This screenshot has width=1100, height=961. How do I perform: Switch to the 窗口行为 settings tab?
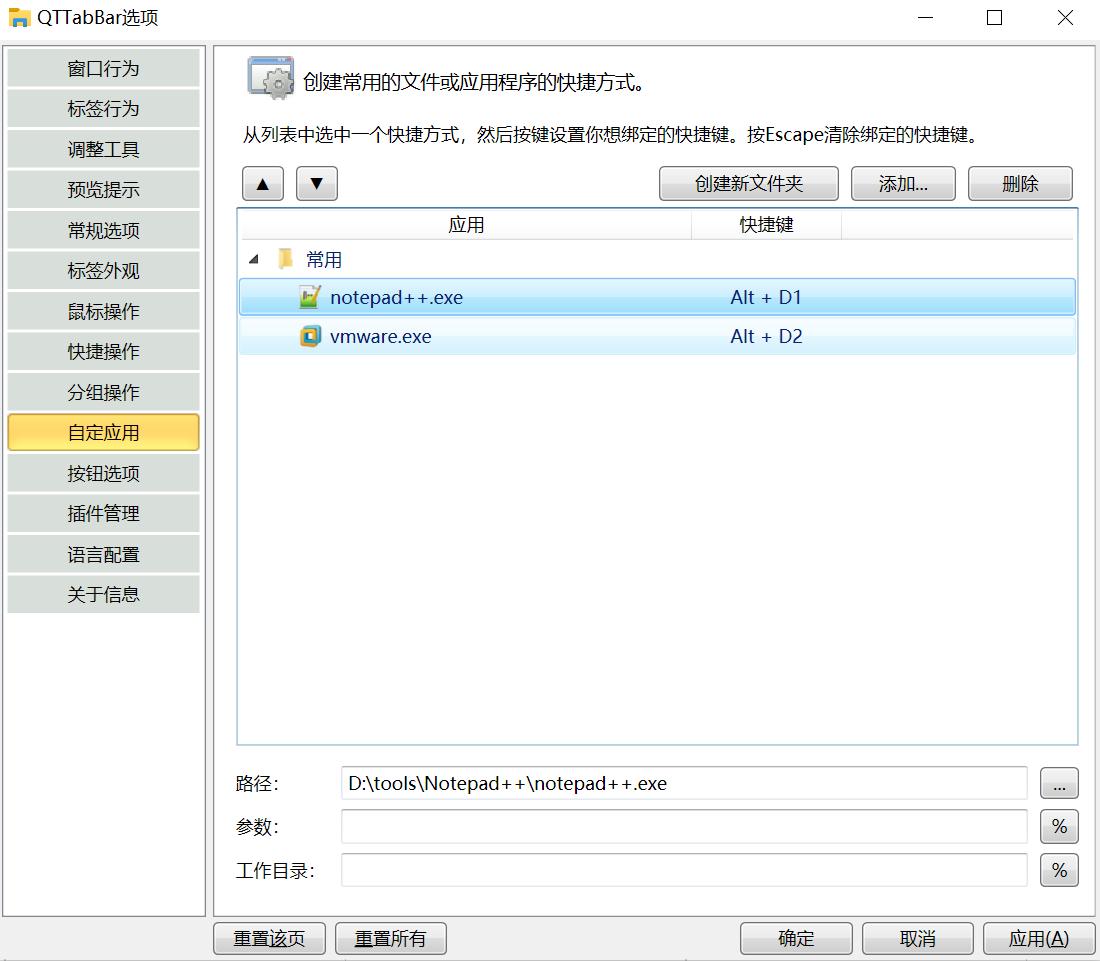103,68
